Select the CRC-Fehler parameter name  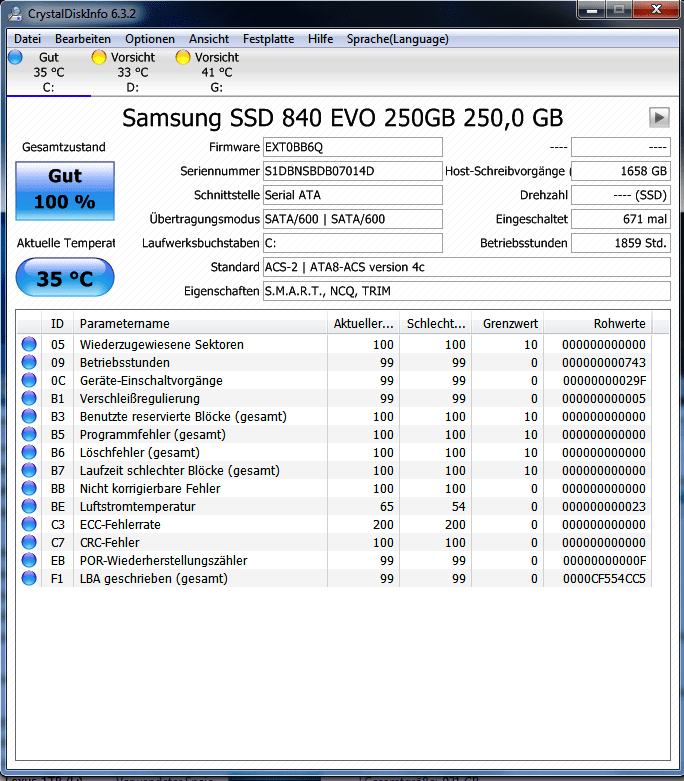click(110, 542)
